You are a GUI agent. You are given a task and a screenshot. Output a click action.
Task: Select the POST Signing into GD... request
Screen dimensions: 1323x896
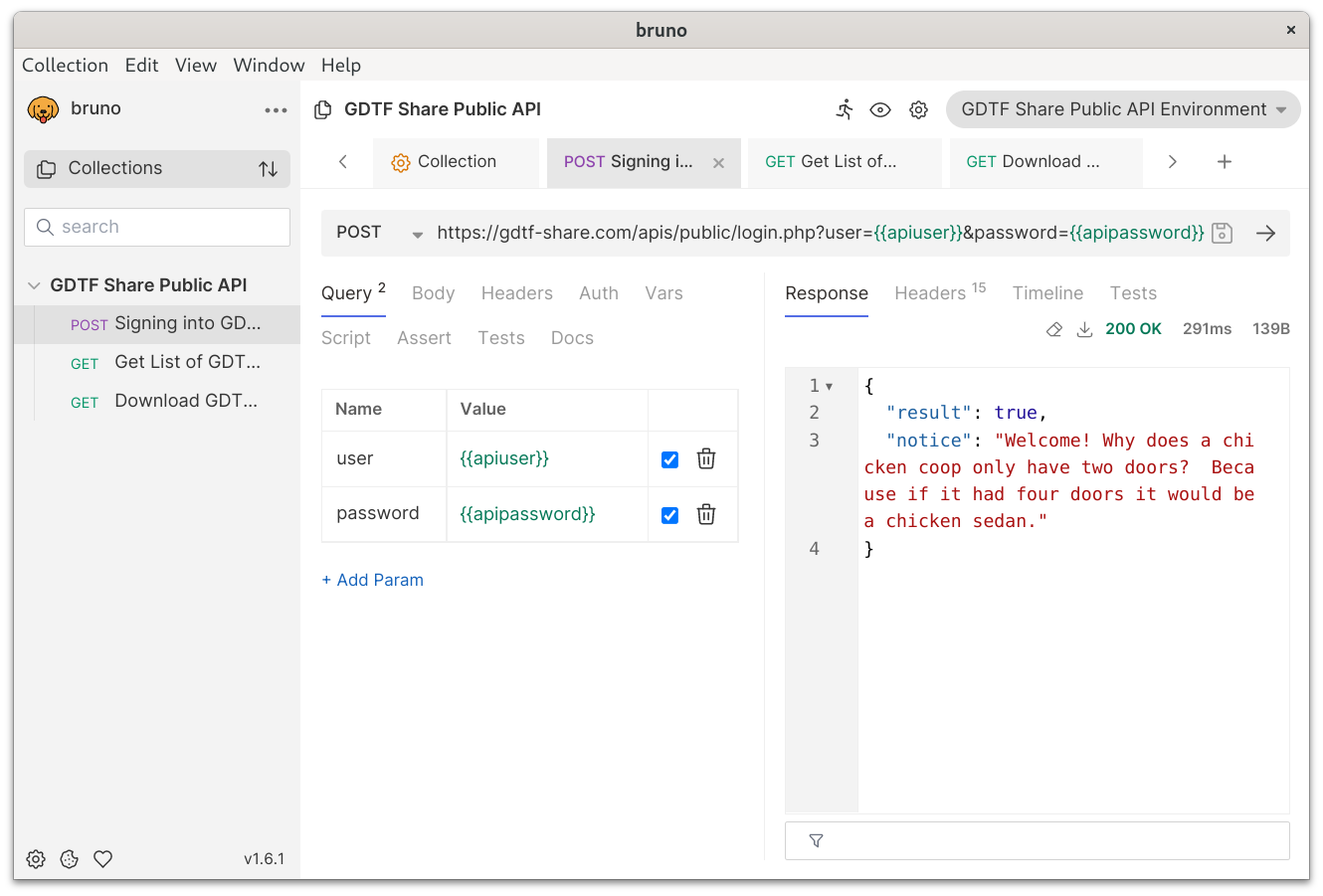pyautogui.click(x=157, y=324)
